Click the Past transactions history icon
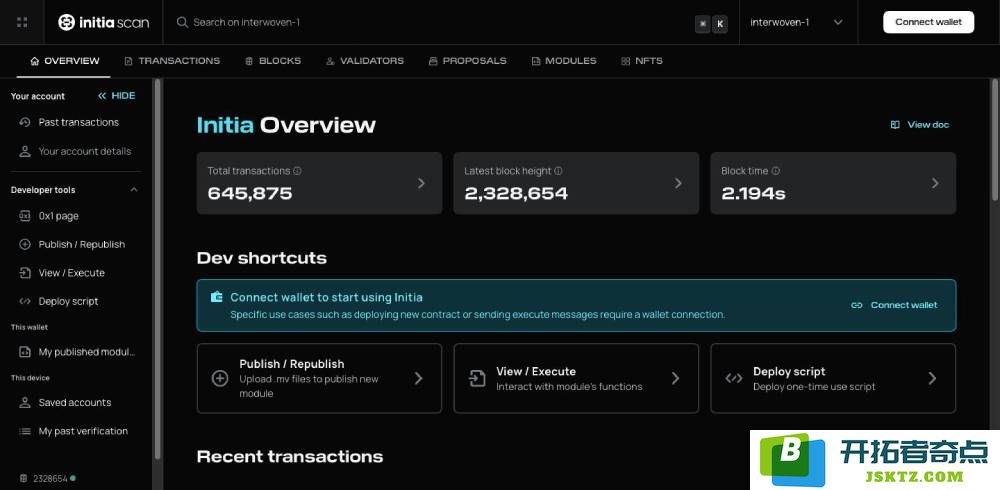This screenshot has width=1000, height=490. [x=25, y=122]
